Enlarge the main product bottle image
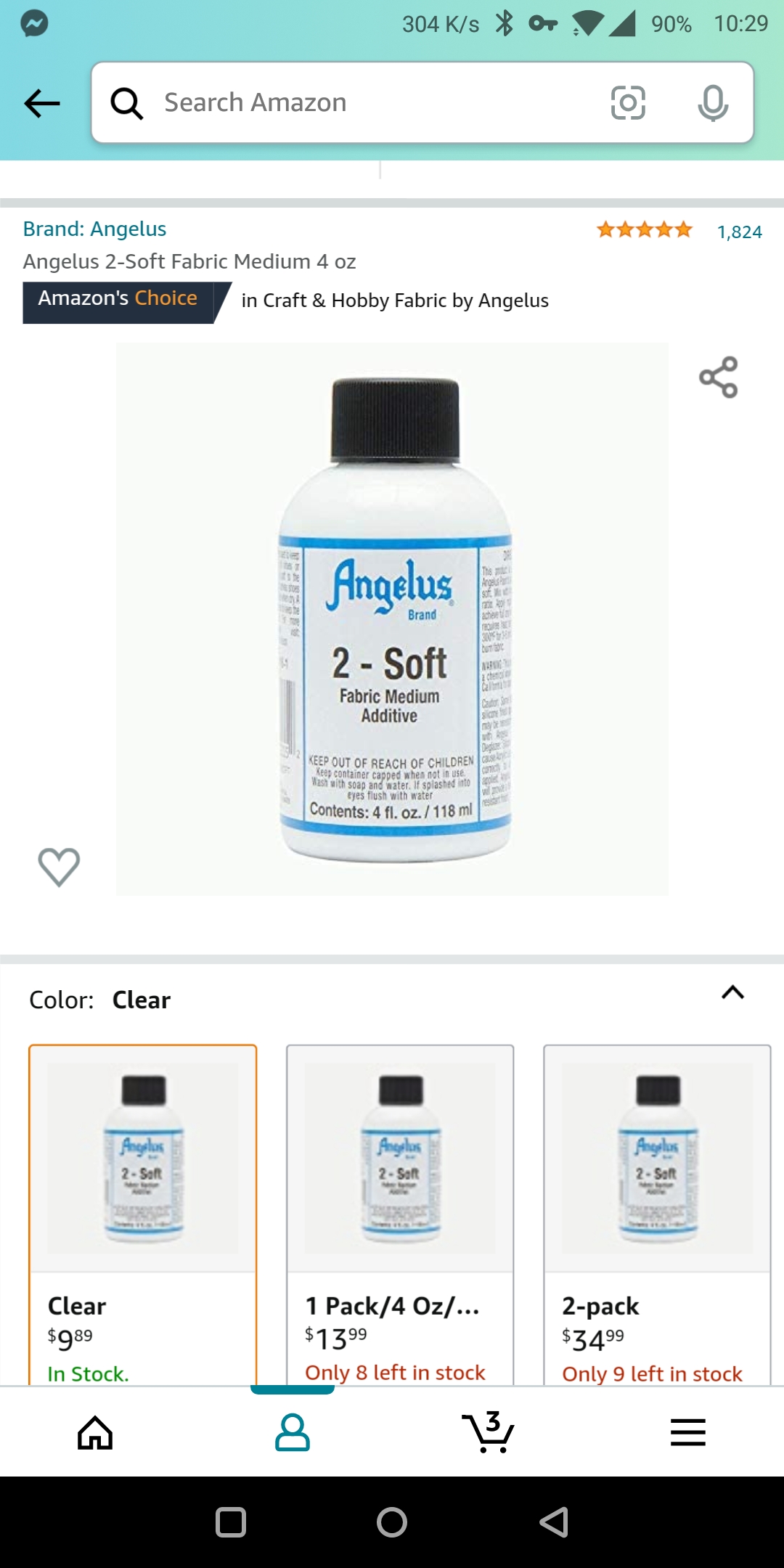This screenshot has height=1568, width=784. click(392, 618)
